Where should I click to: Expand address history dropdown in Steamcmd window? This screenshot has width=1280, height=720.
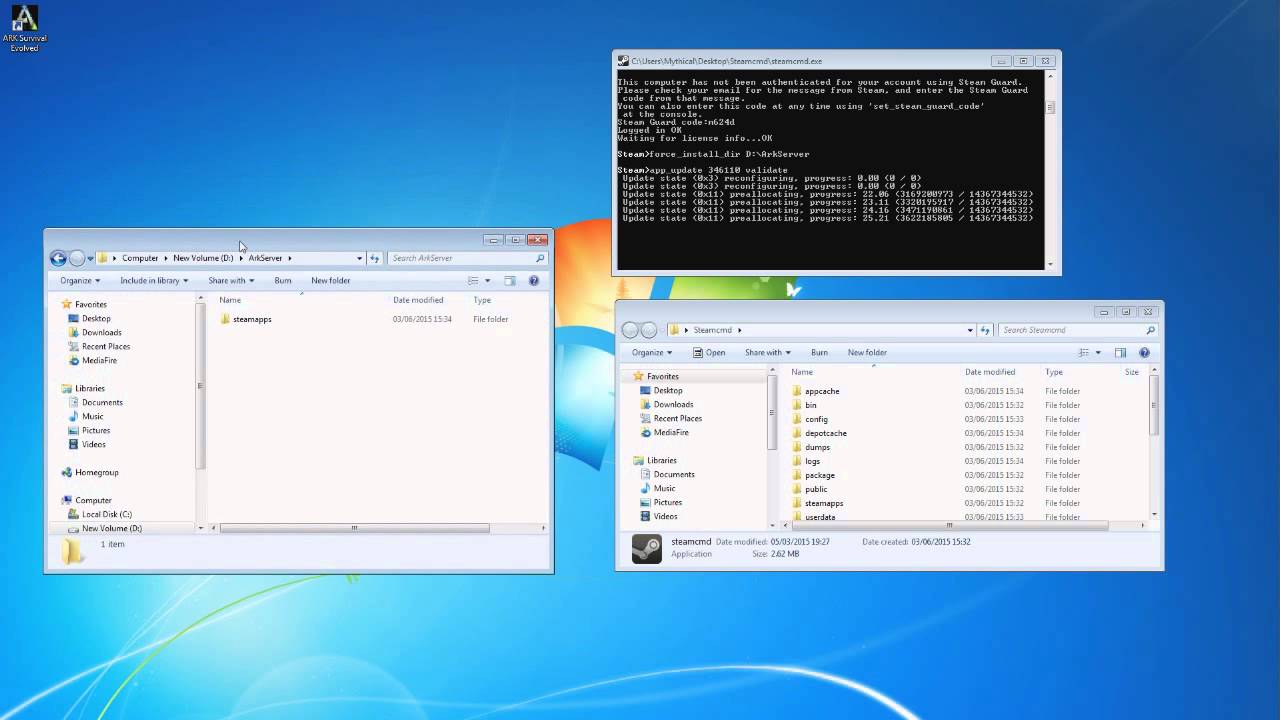click(970, 330)
